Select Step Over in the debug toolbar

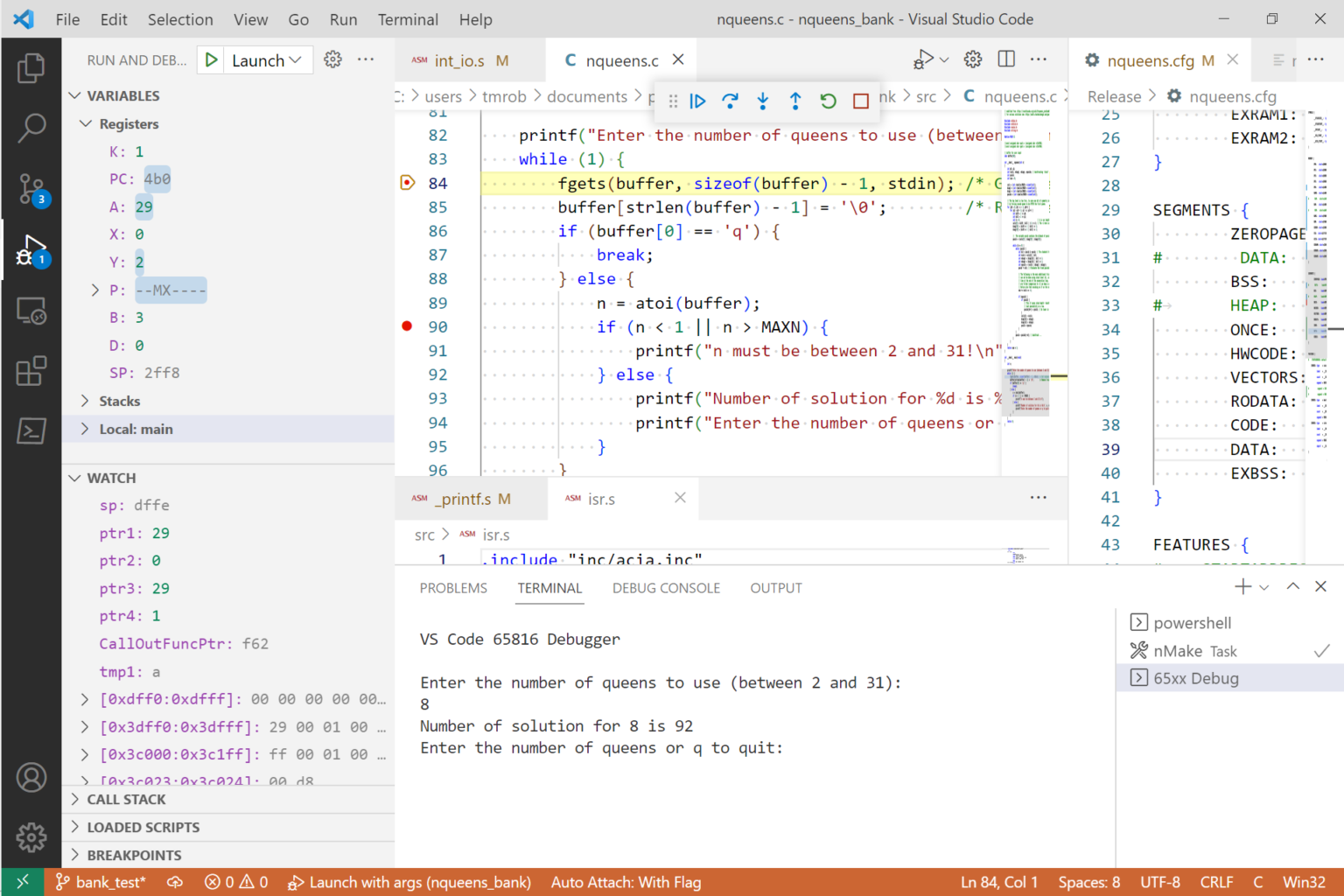pyautogui.click(x=730, y=101)
